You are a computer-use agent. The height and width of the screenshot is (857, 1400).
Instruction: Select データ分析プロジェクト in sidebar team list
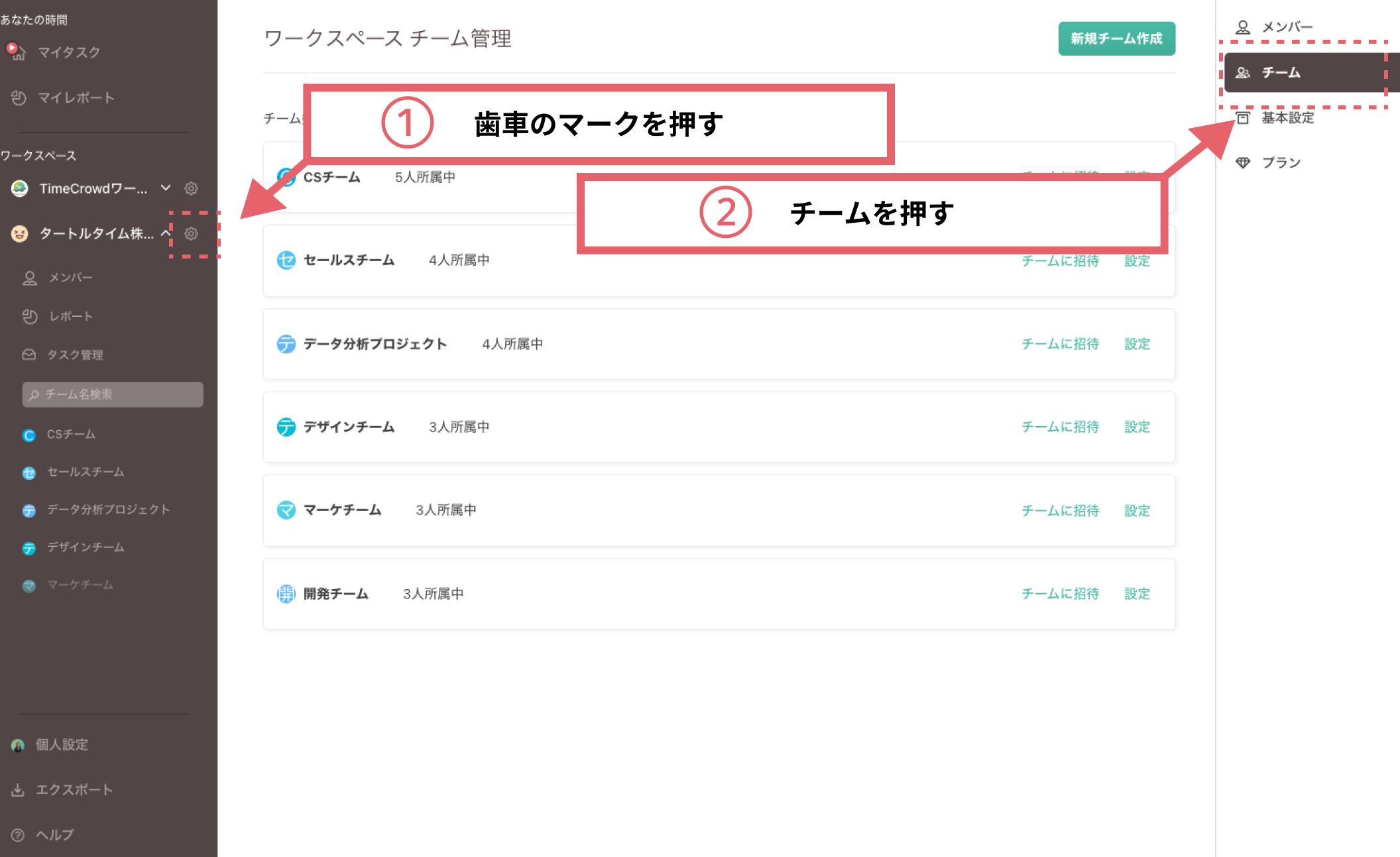pyautogui.click(x=108, y=510)
